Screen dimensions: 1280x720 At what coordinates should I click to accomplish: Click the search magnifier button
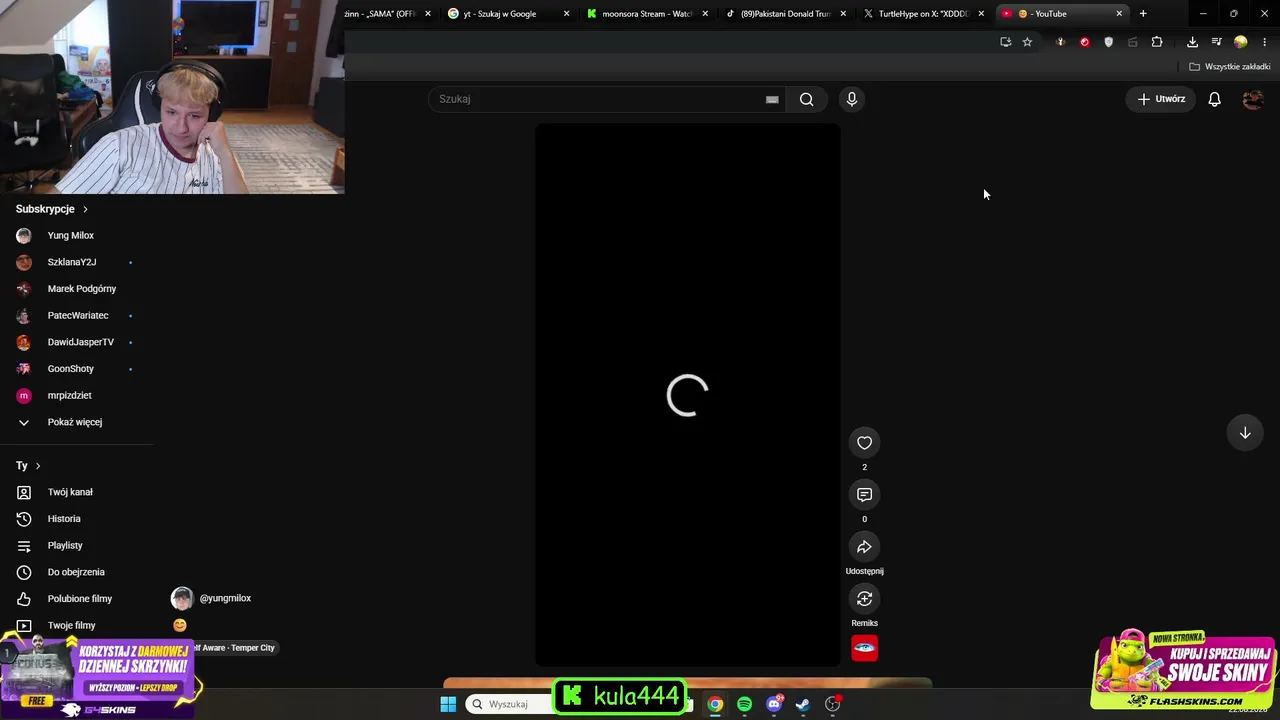[806, 99]
